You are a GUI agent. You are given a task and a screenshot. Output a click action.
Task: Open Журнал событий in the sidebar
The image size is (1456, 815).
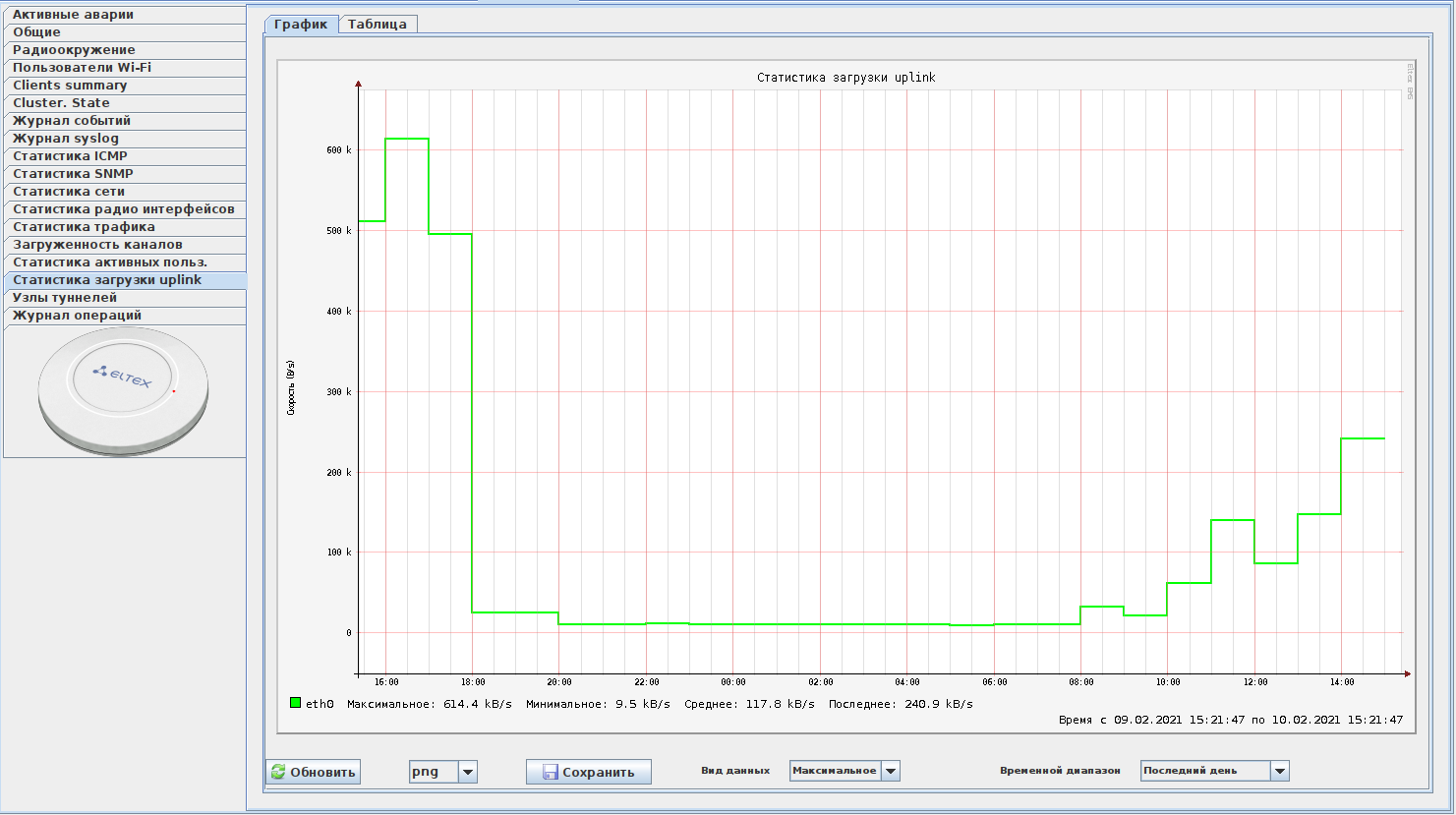[125, 121]
